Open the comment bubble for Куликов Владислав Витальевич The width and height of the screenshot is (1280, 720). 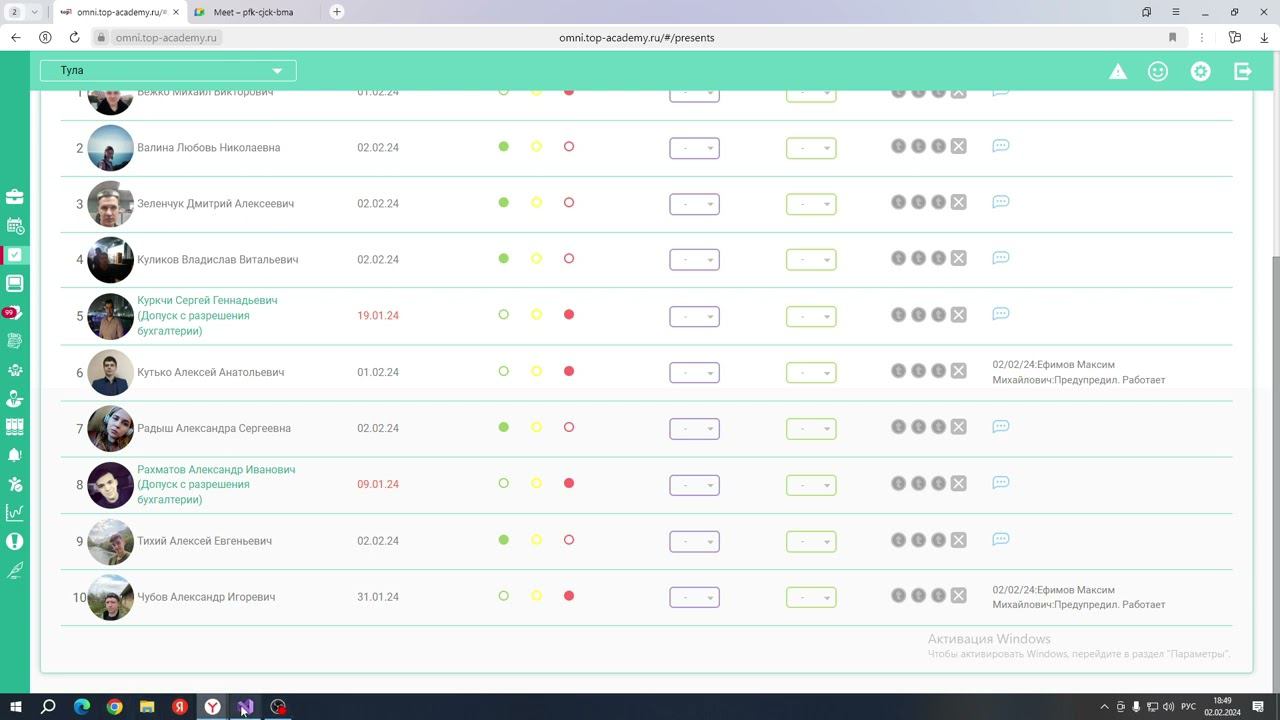coord(1000,258)
